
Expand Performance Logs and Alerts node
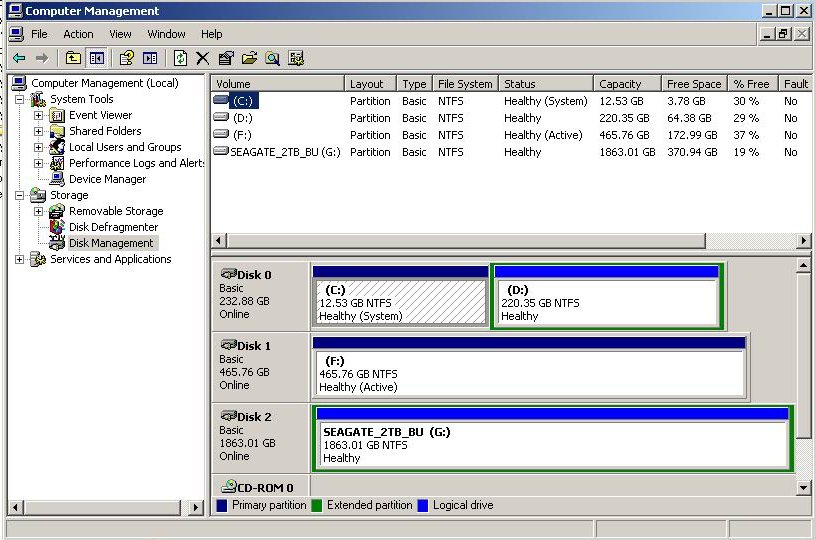39,163
